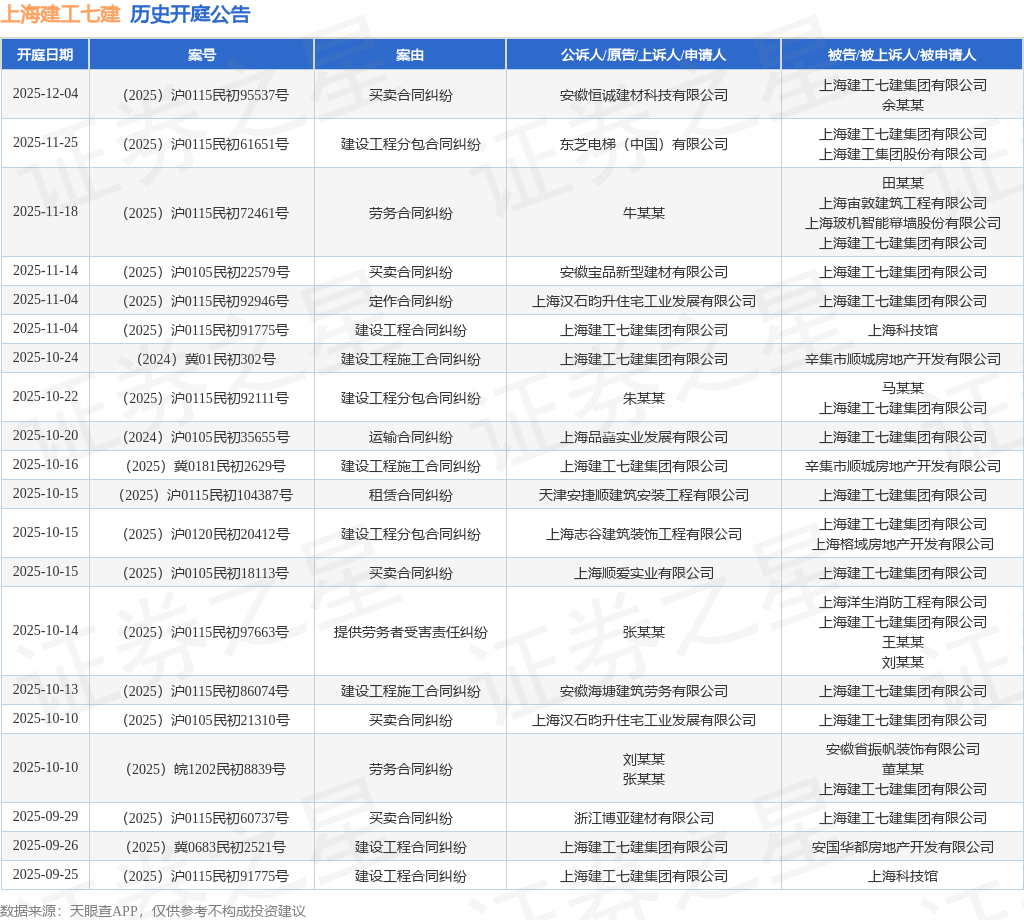Click defendant 王某某
1024x920 pixels.
point(903,642)
